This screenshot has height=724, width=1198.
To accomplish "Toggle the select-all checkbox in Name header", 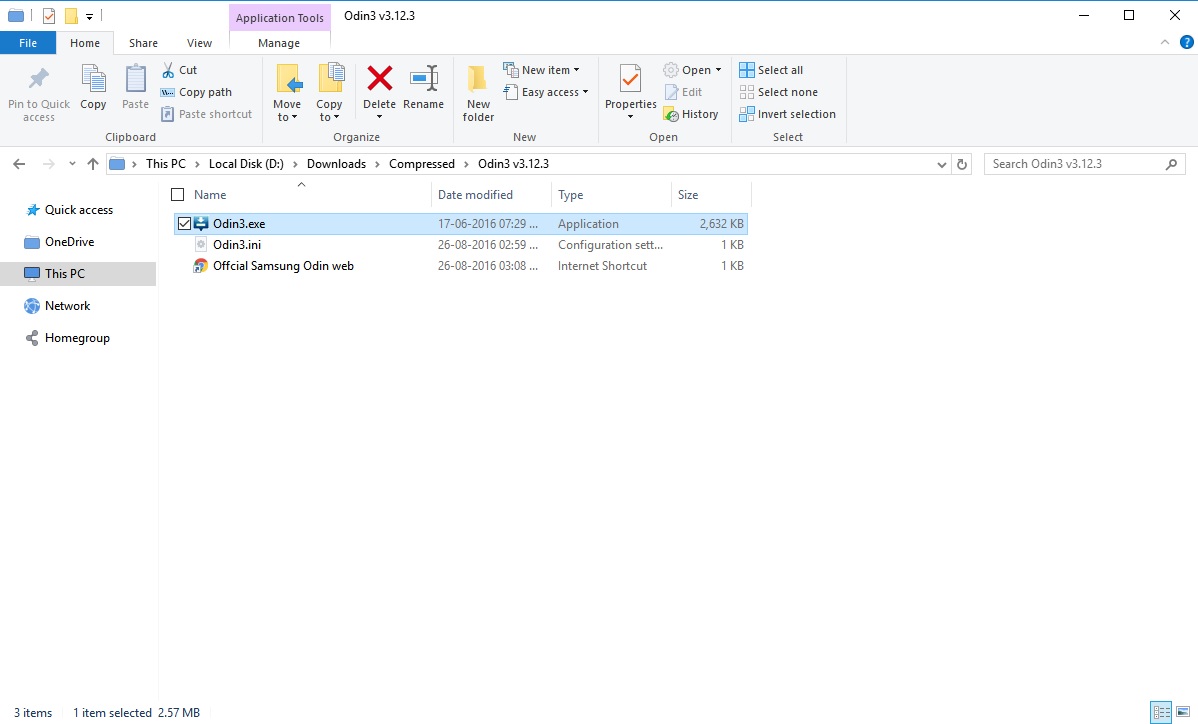I will [178, 195].
